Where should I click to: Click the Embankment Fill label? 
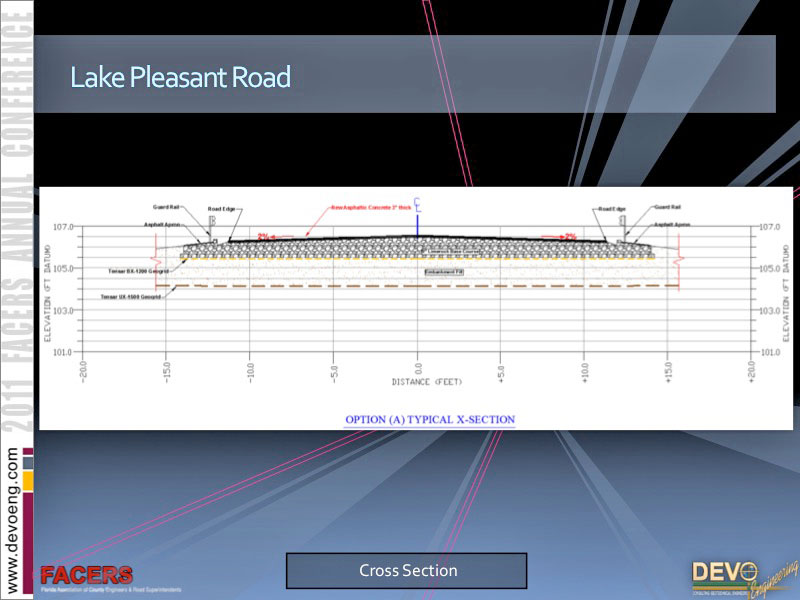click(x=444, y=271)
